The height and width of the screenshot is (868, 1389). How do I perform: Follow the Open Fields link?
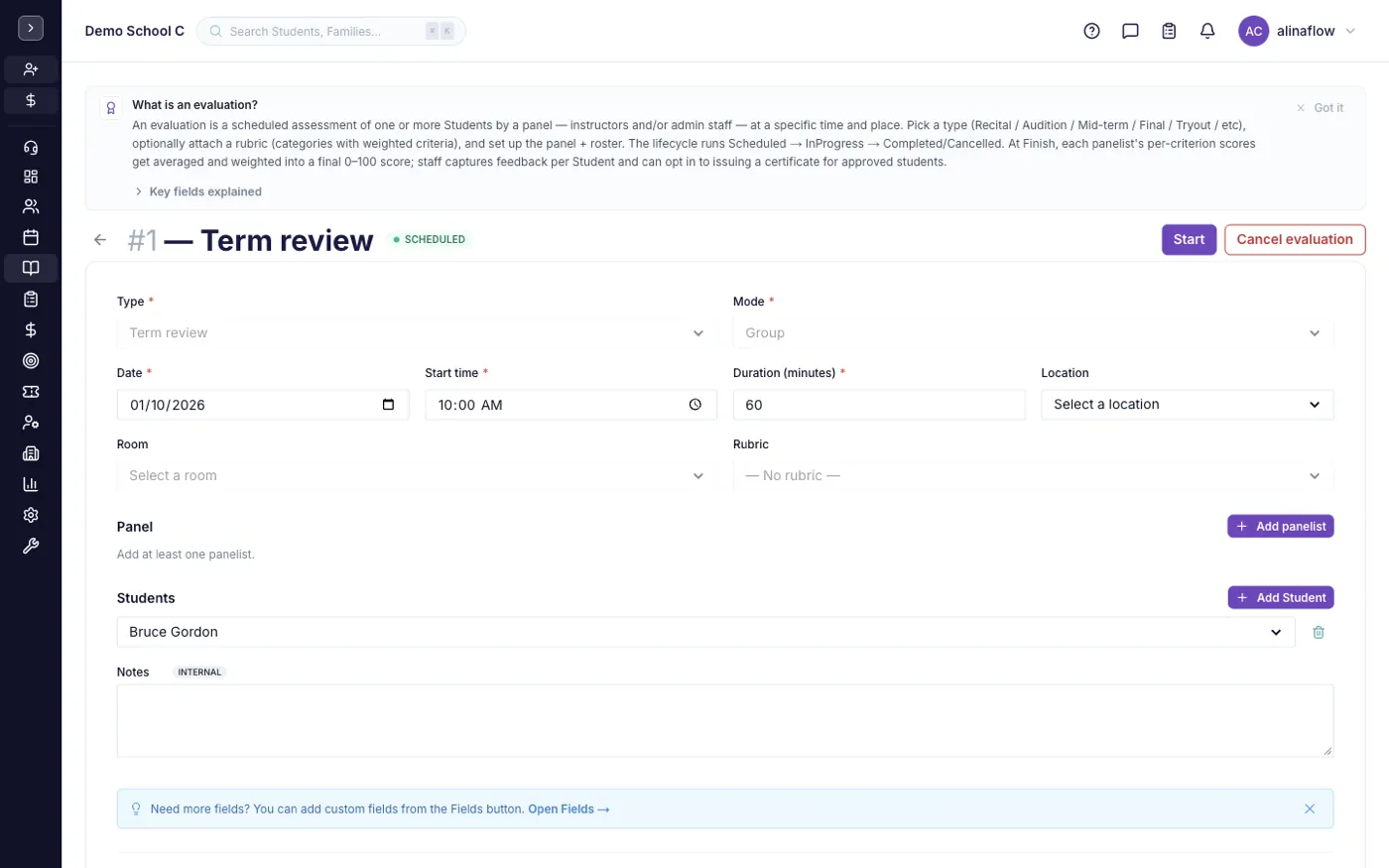tap(568, 809)
